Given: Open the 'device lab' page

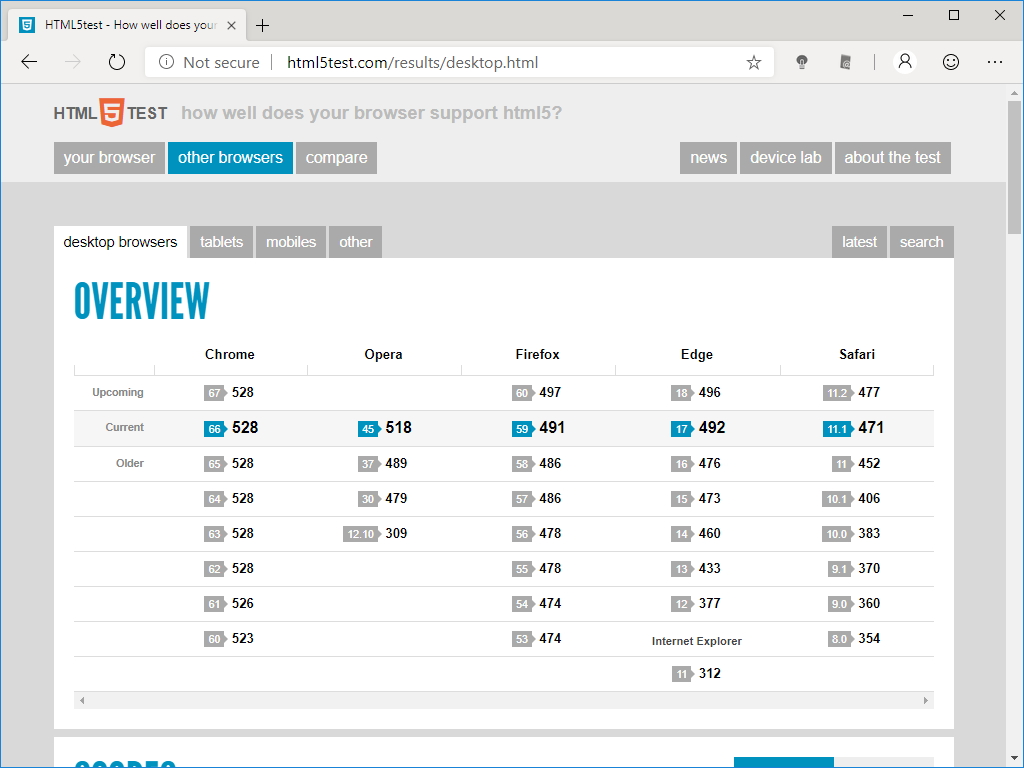Looking at the screenshot, I should point(786,157).
